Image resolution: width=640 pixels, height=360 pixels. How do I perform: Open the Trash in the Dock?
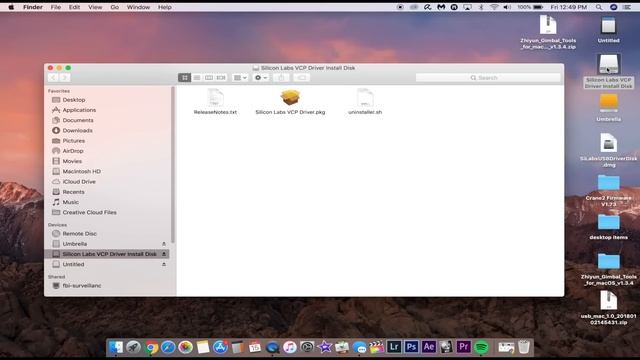pyautogui.click(x=524, y=347)
